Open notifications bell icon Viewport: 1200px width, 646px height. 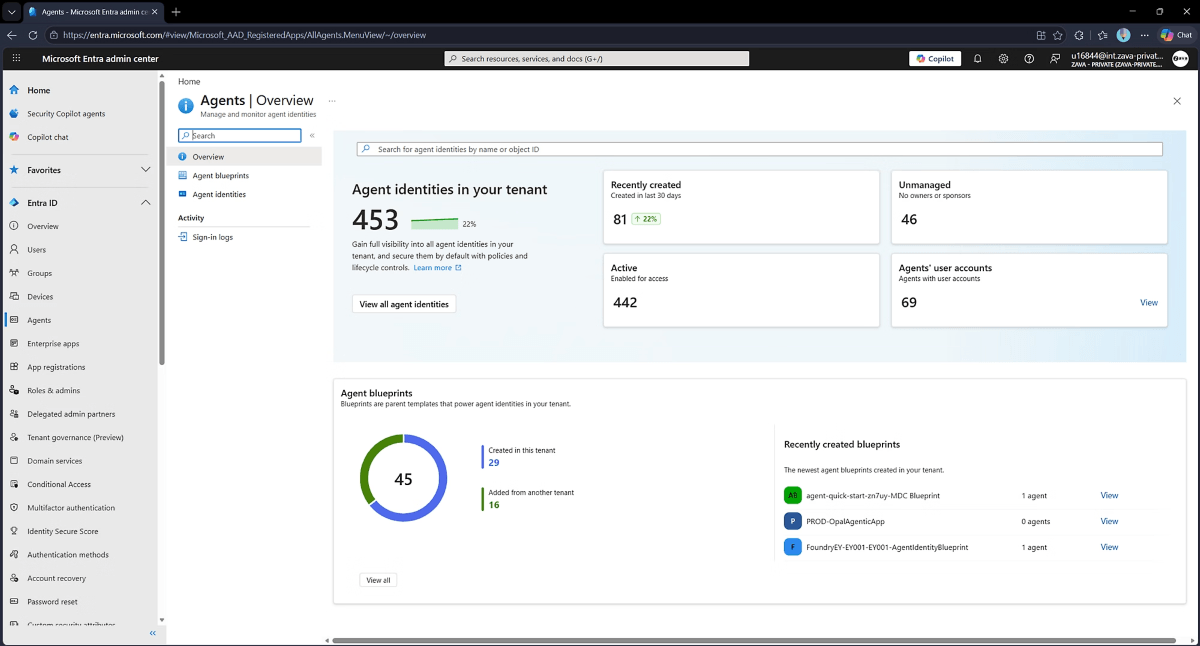pos(977,59)
